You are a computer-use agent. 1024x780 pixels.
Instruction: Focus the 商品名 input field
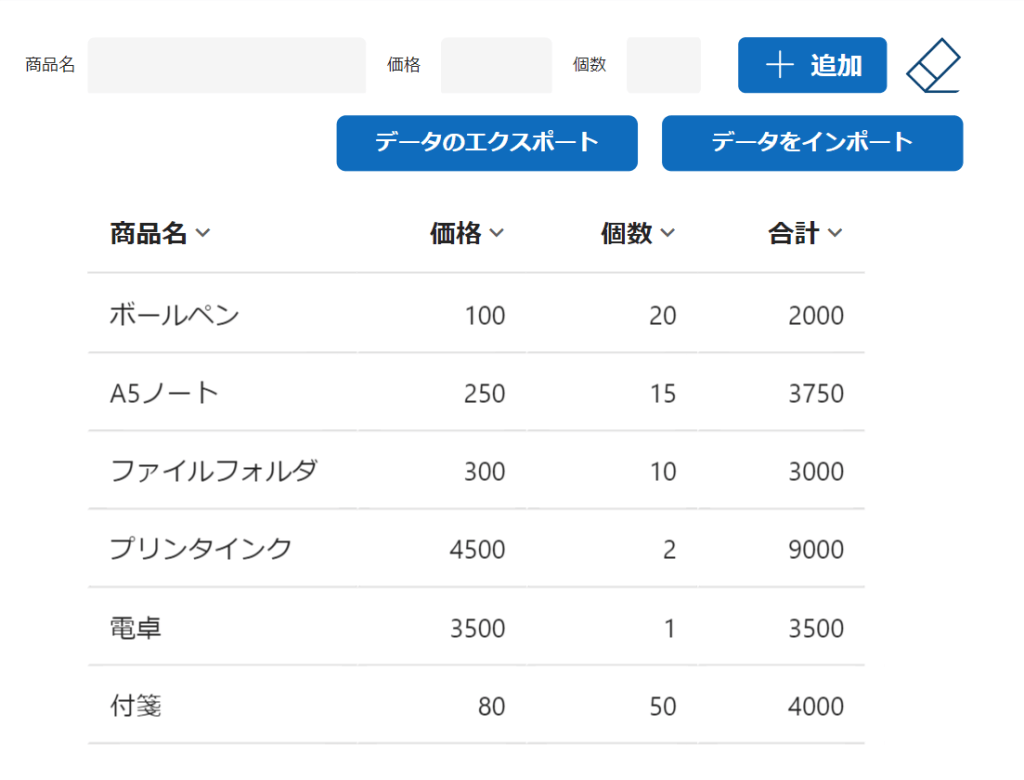tap(227, 66)
